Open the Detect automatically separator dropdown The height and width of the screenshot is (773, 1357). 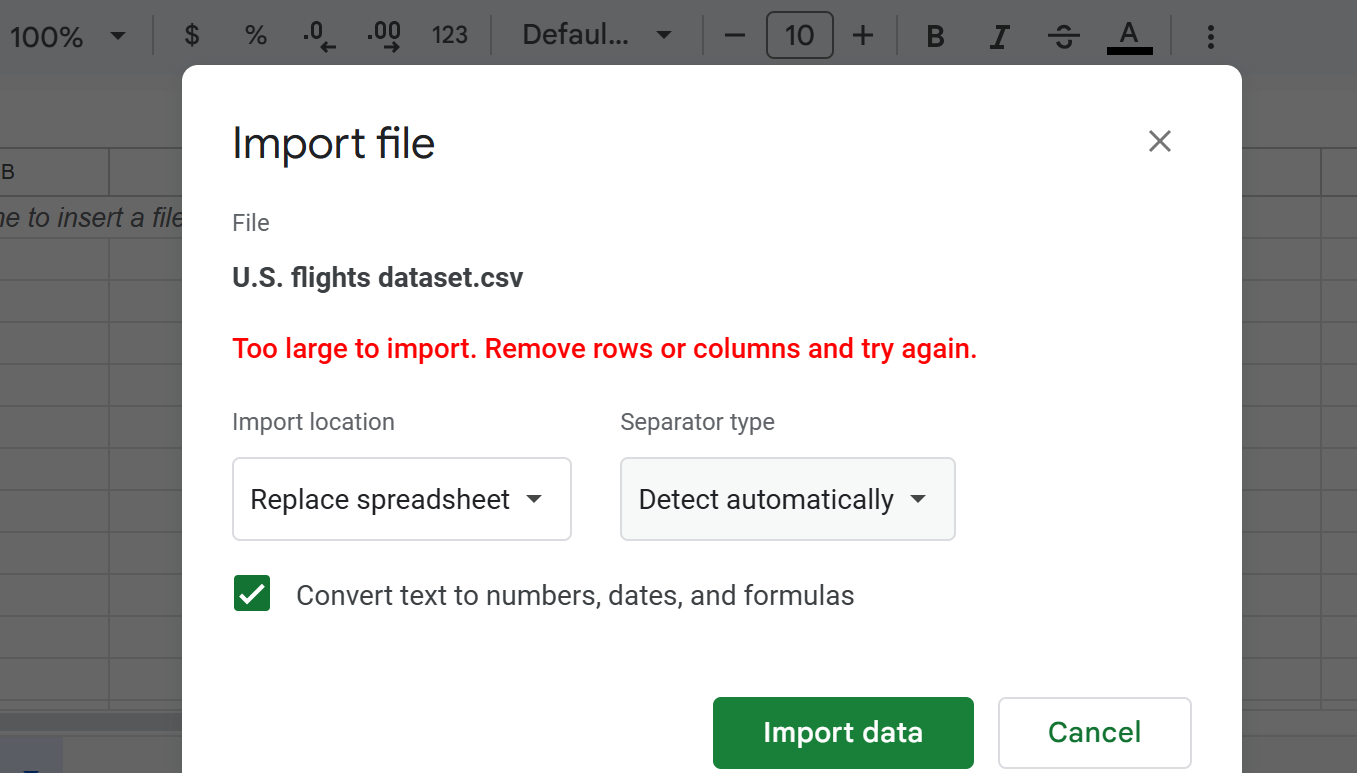[787, 499]
